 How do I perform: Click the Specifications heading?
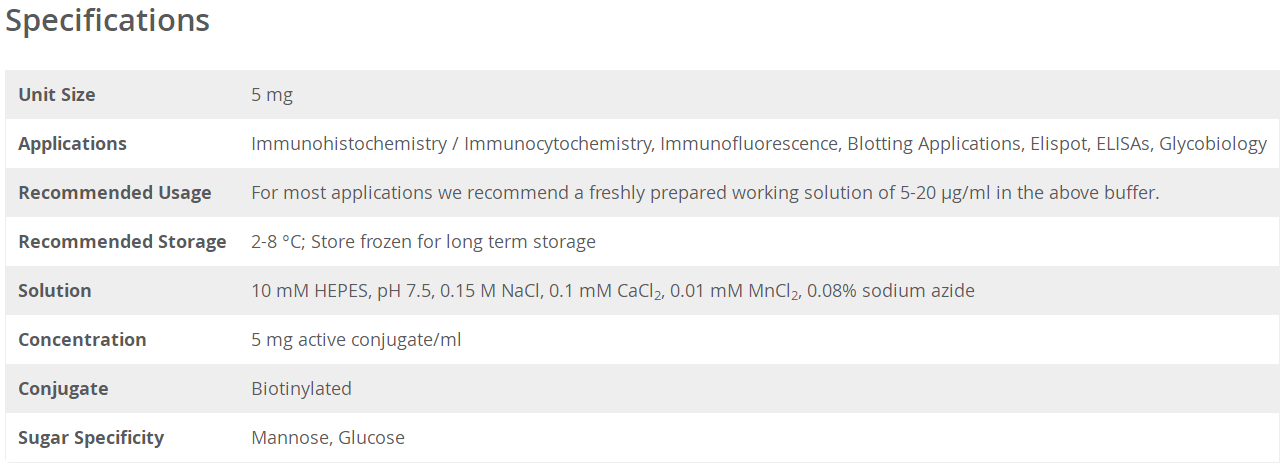108,21
